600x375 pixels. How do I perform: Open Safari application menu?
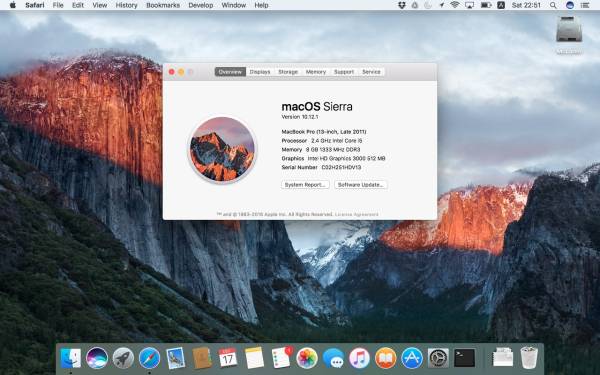pos(34,5)
